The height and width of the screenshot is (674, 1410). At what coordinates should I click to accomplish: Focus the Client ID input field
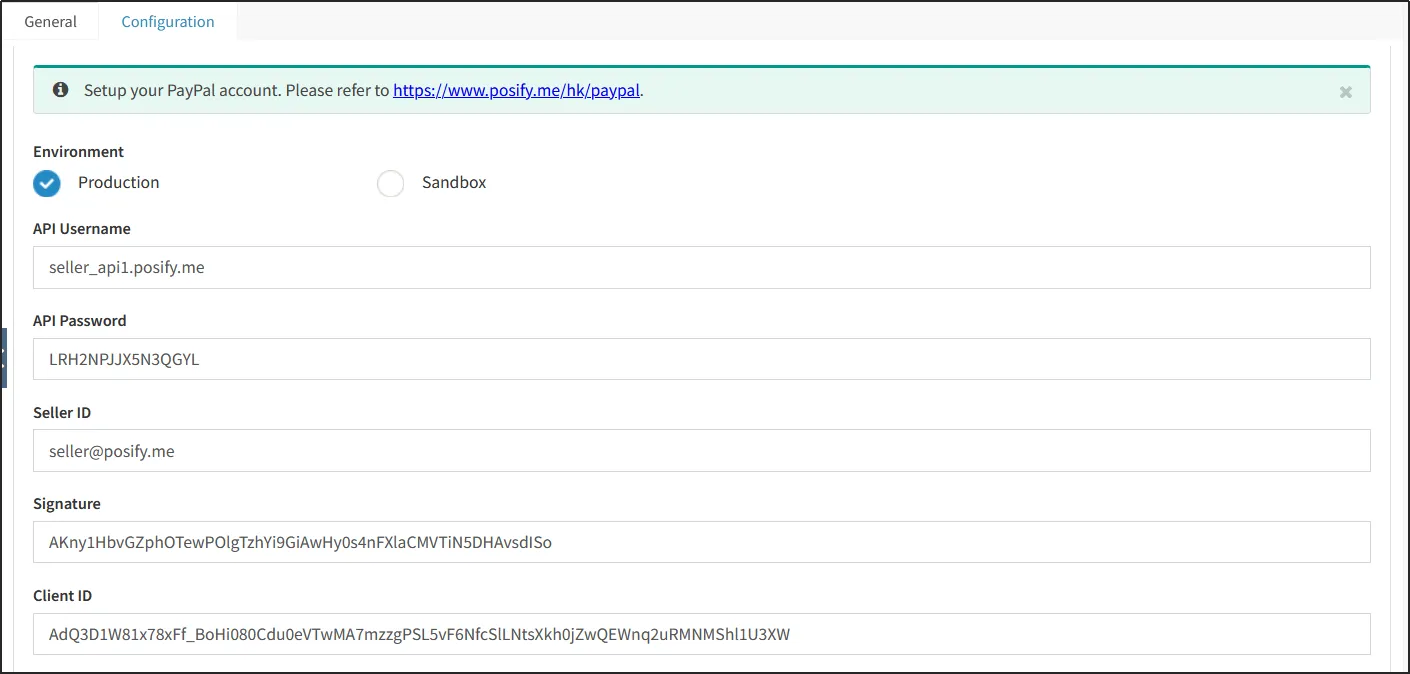[701, 634]
